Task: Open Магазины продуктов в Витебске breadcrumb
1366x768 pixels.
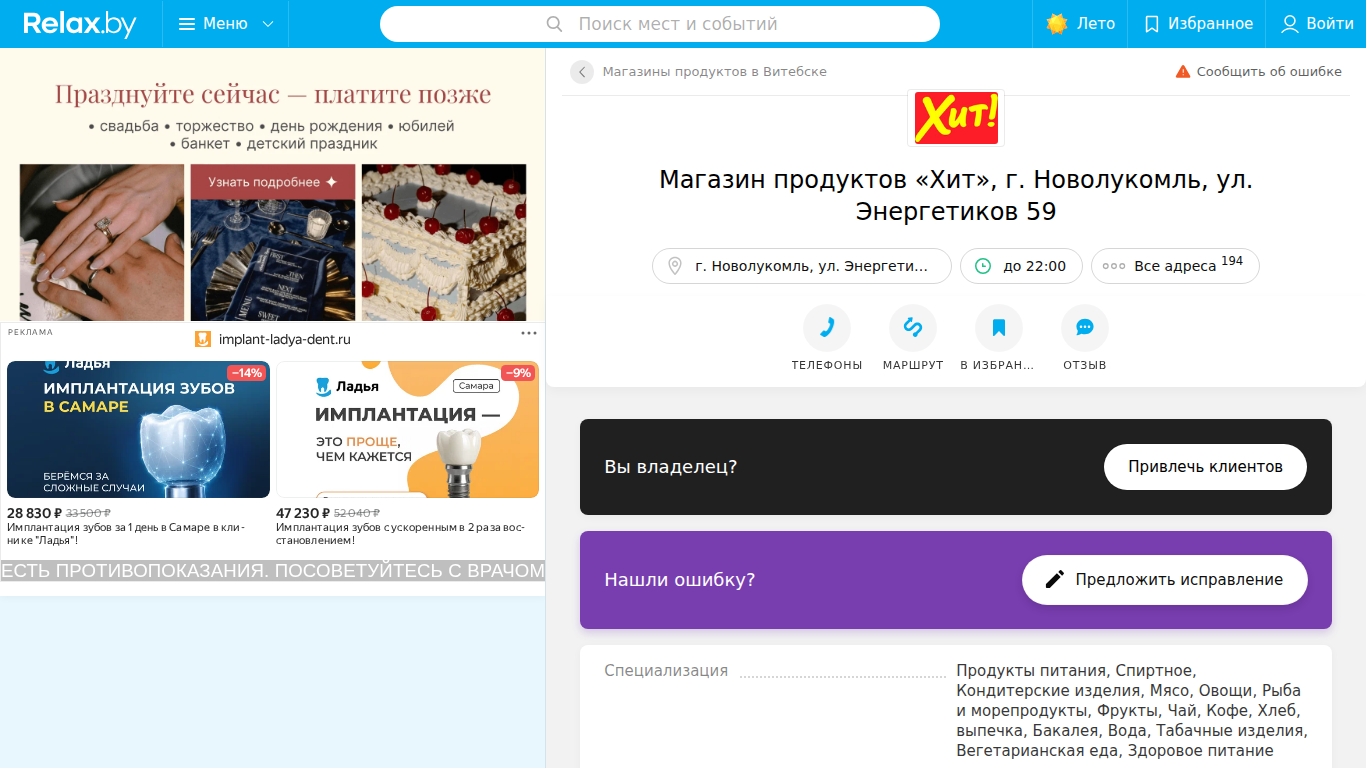Action: coord(714,72)
